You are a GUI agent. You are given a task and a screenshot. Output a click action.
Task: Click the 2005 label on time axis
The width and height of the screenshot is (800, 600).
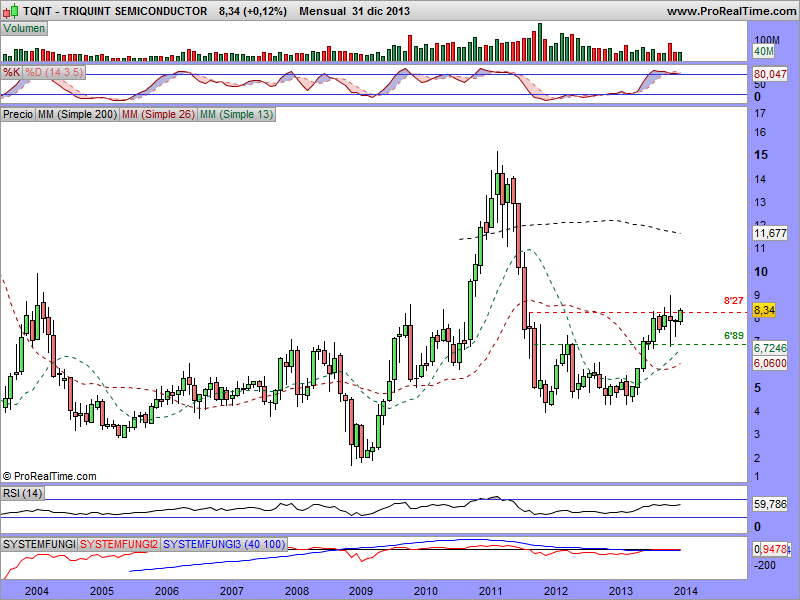coord(102,591)
